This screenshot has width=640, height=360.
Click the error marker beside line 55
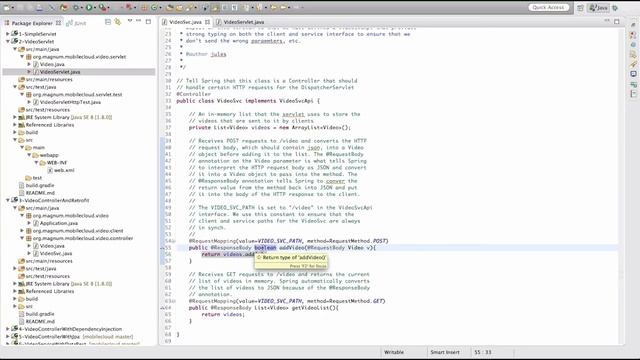[162, 248]
